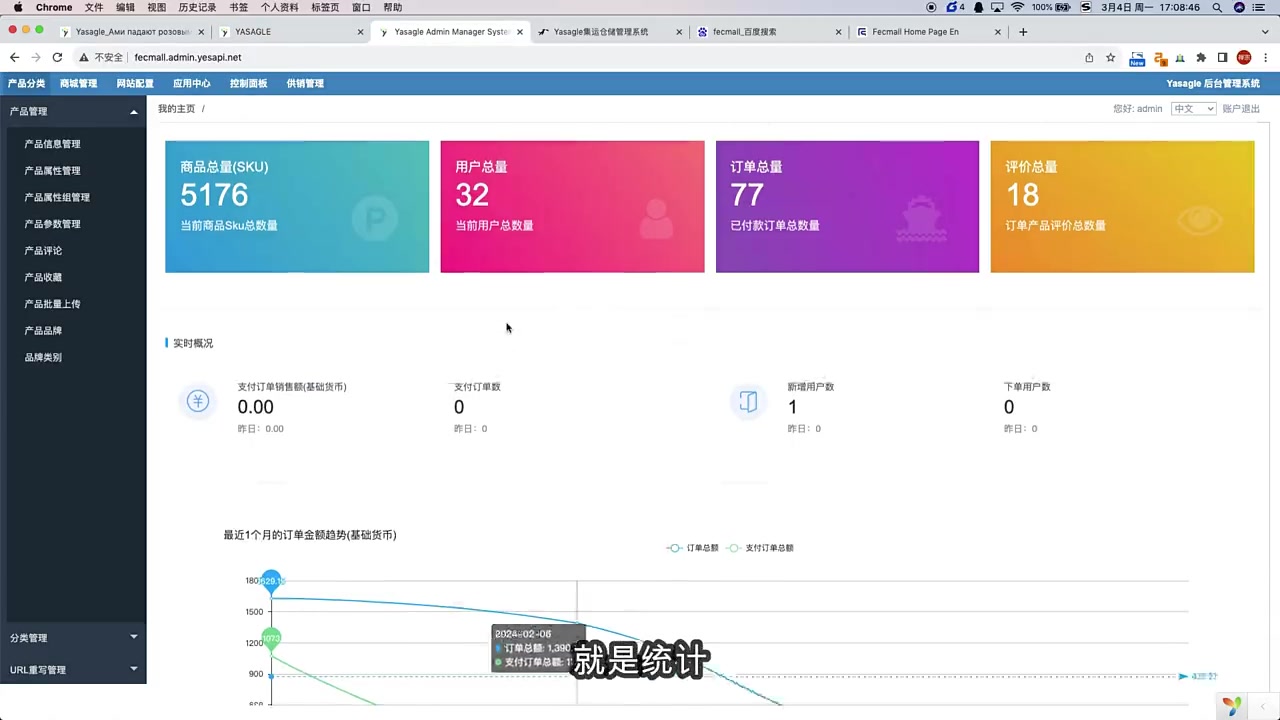Click the blue marker at the chart peak
Screen dimensions: 1280x720
pyautogui.click(x=271, y=580)
